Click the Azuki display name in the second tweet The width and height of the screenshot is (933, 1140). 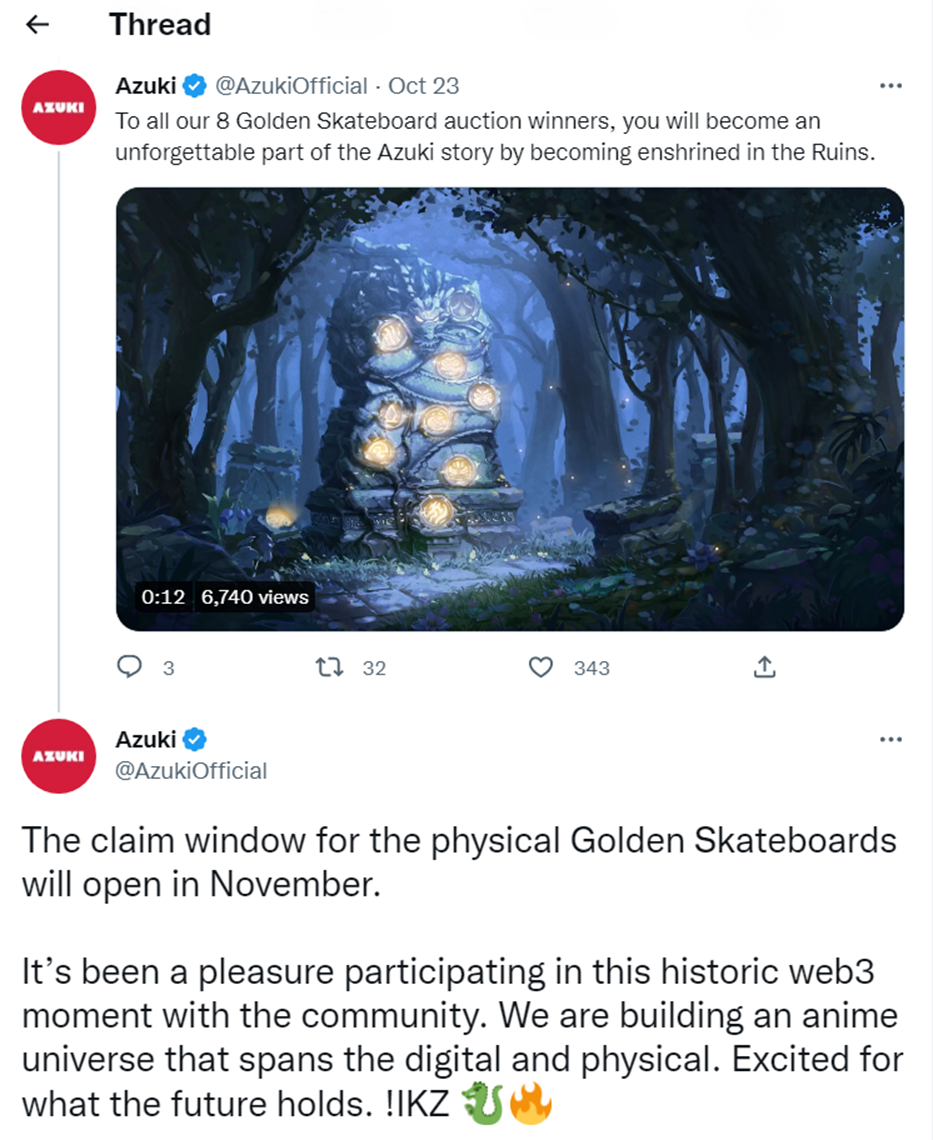click(x=145, y=739)
